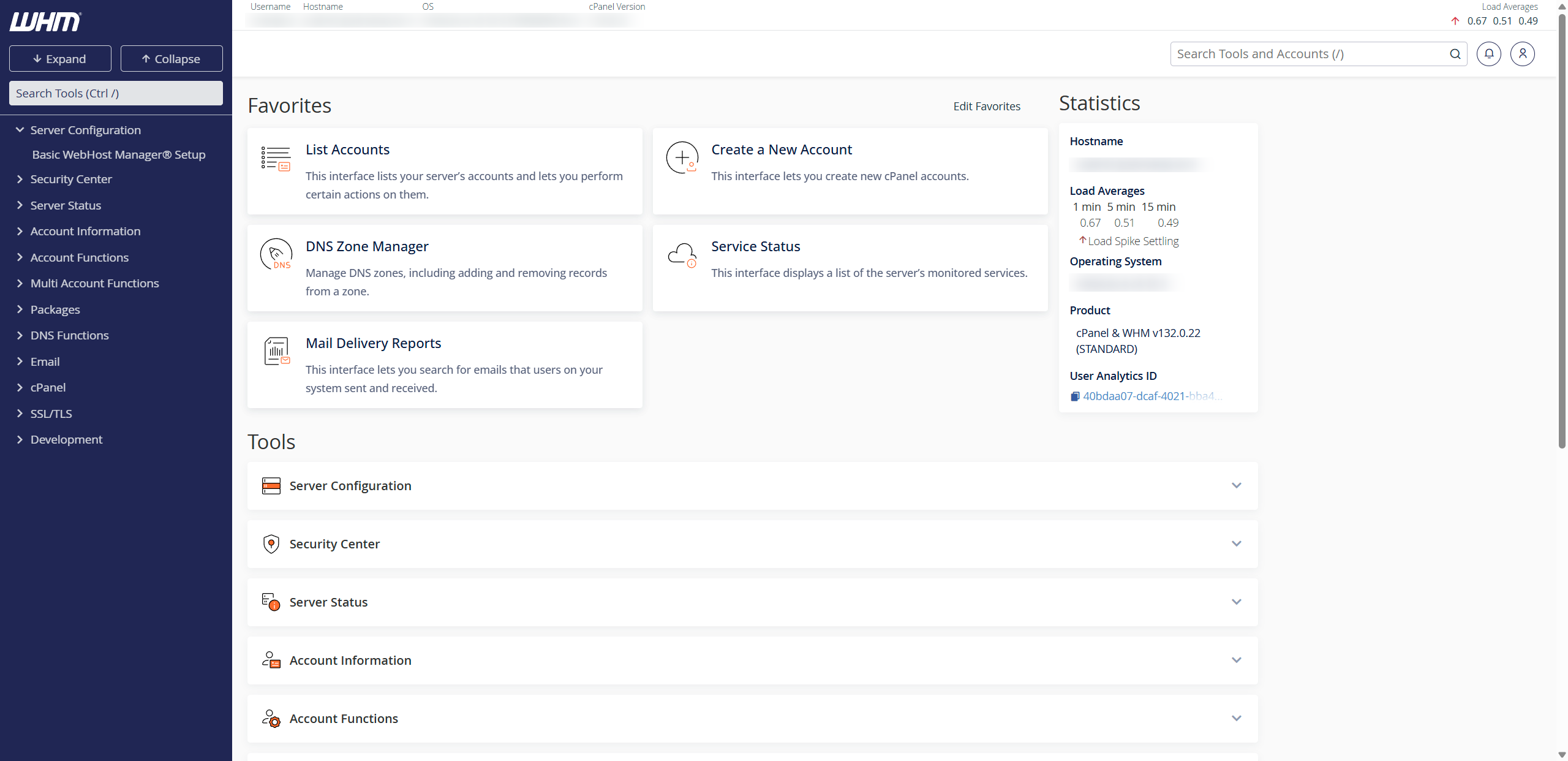Image resolution: width=1568 pixels, height=761 pixels.
Task: Expand the Account Information tools section
Action: point(1236,661)
